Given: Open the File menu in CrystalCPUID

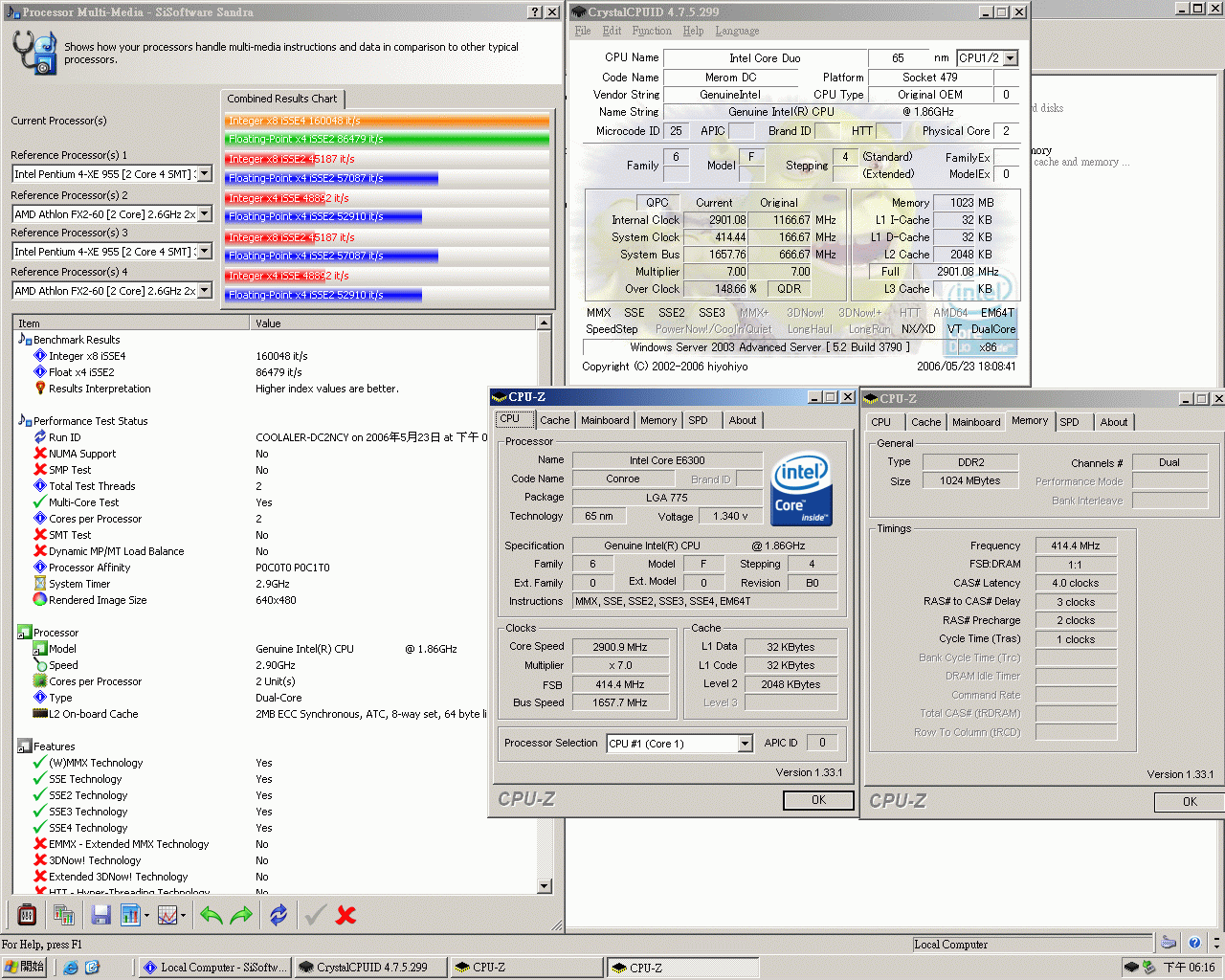Looking at the screenshot, I should [583, 32].
